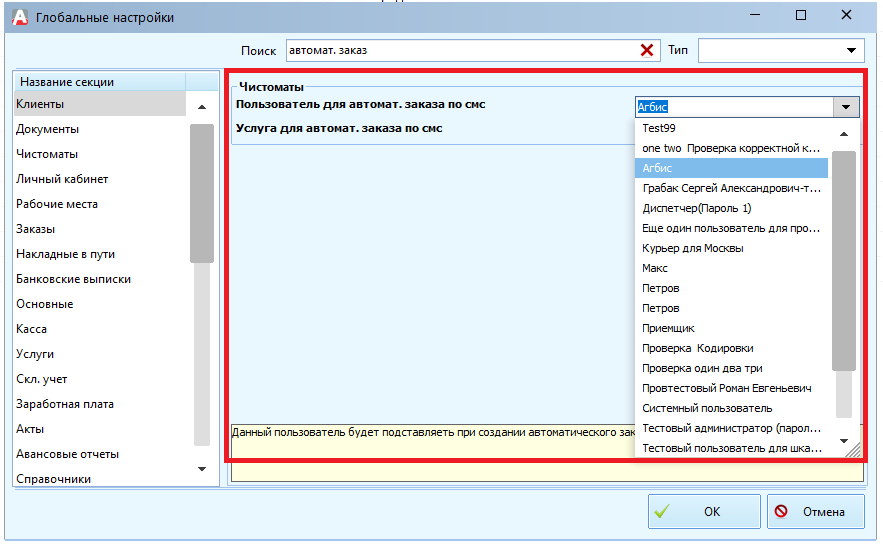The width and height of the screenshot is (883, 550).
Task: Open Рабочие места section
Action: coord(100,204)
